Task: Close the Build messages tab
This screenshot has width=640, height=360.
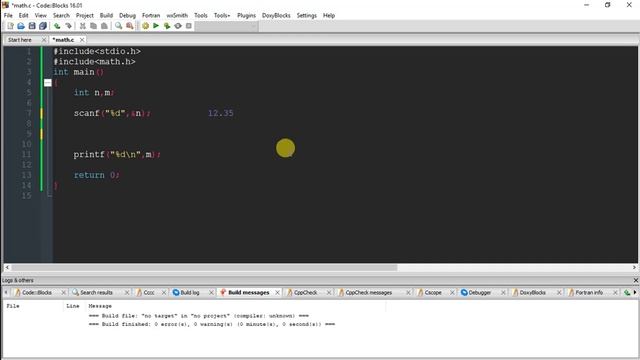Action: (278, 293)
